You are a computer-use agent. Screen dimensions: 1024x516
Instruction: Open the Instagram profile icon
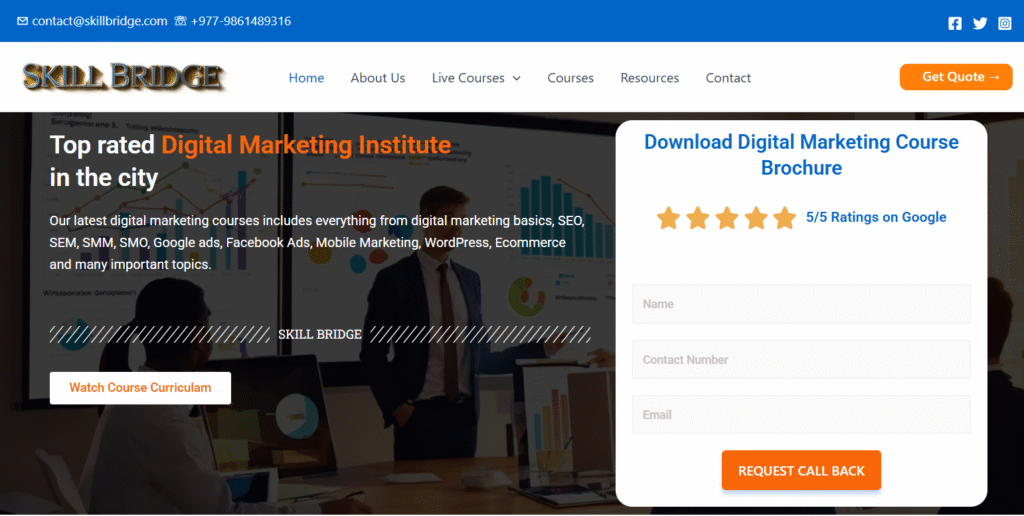click(1005, 23)
